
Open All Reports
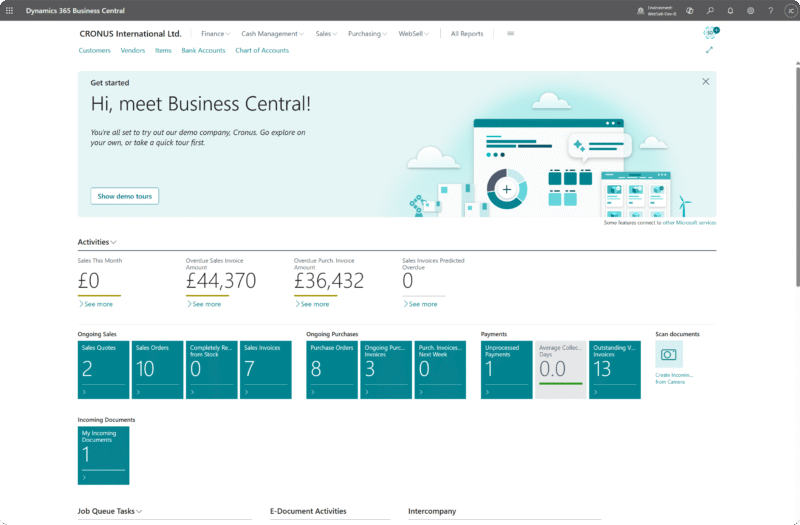(x=467, y=34)
